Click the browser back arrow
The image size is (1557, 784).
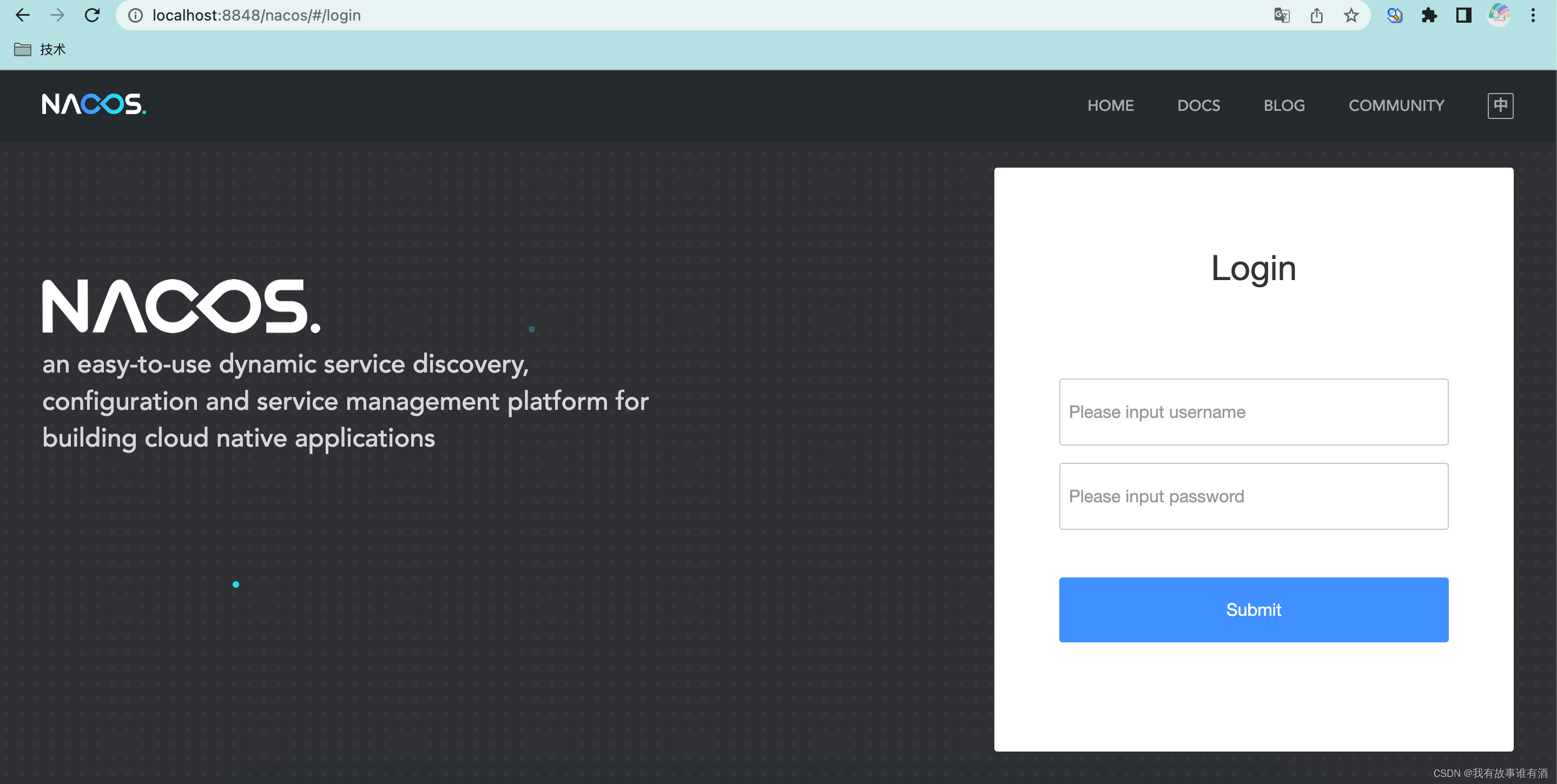coord(22,15)
